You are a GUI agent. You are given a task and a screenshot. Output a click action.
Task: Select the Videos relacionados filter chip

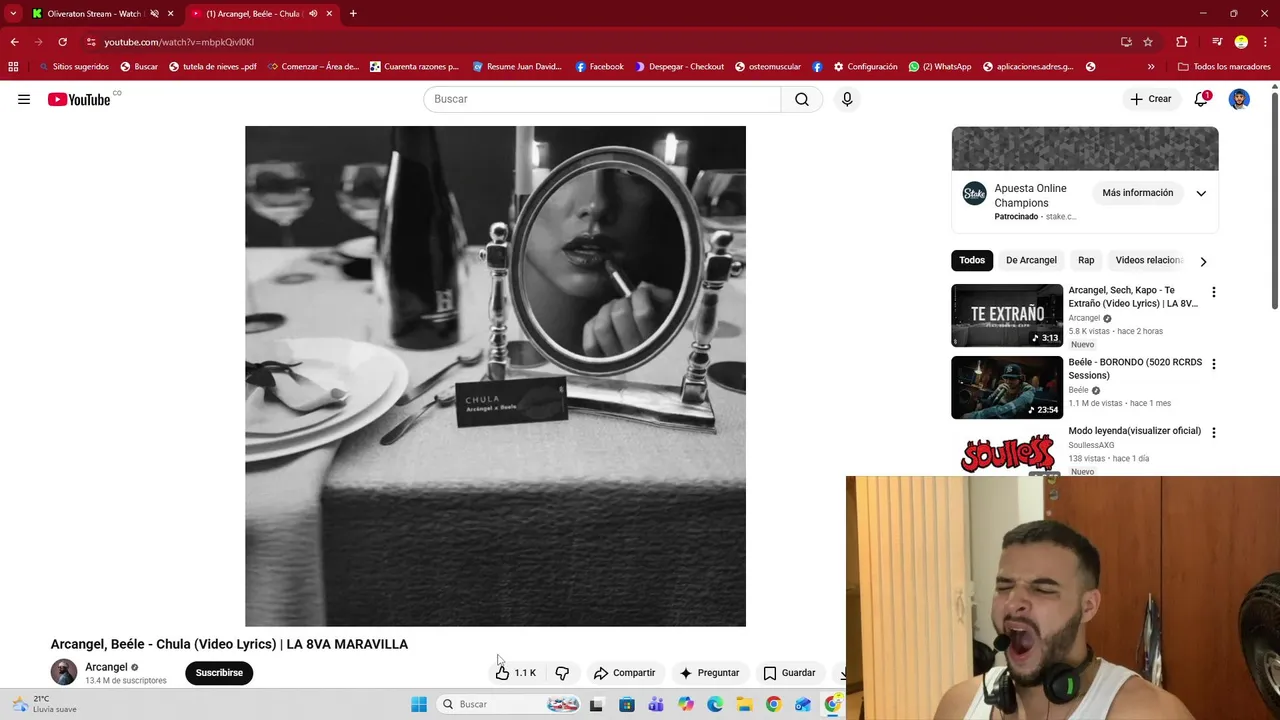click(x=1149, y=260)
